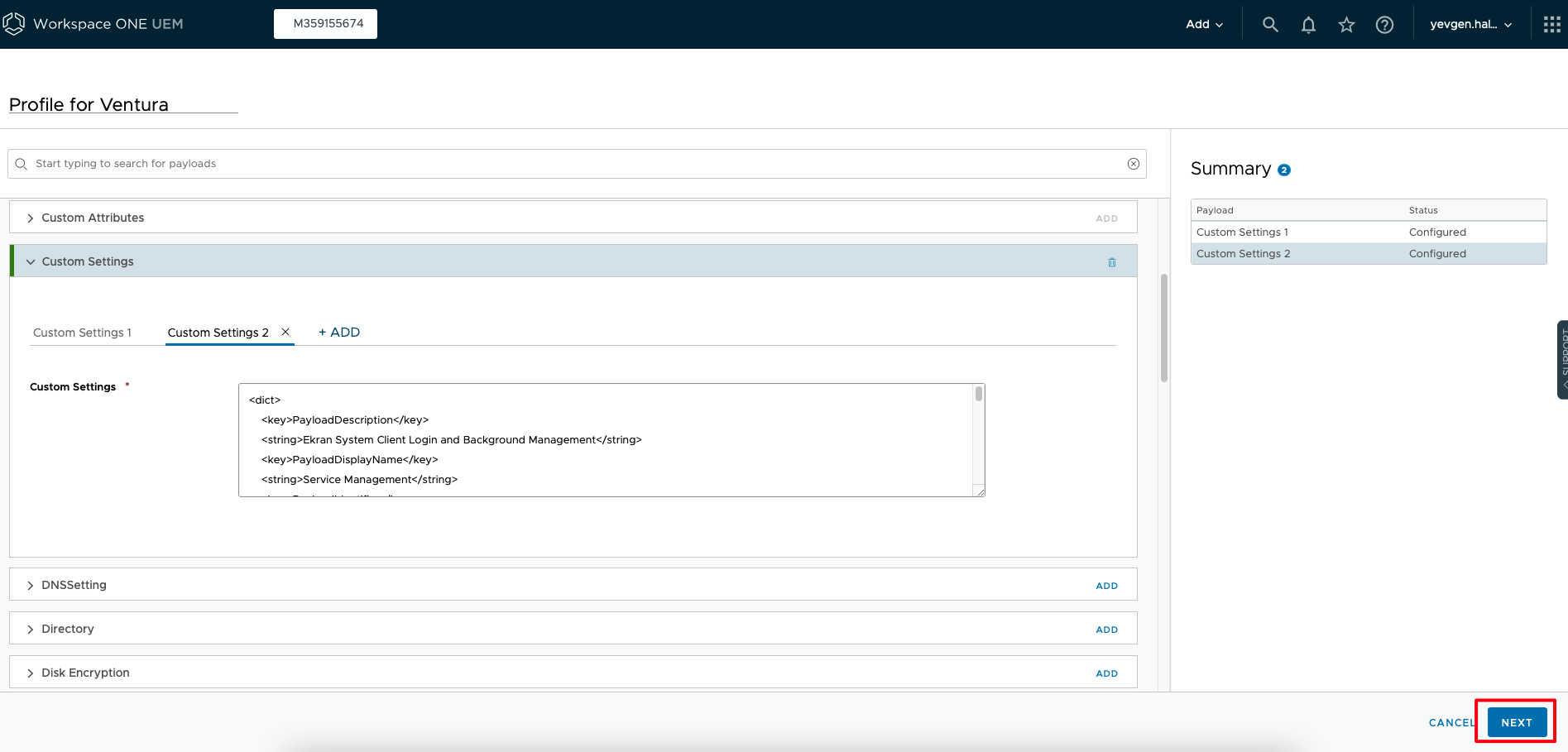Screen dimensions: 1568x752
Task: Open the apps grid icon
Action: coord(1551,25)
